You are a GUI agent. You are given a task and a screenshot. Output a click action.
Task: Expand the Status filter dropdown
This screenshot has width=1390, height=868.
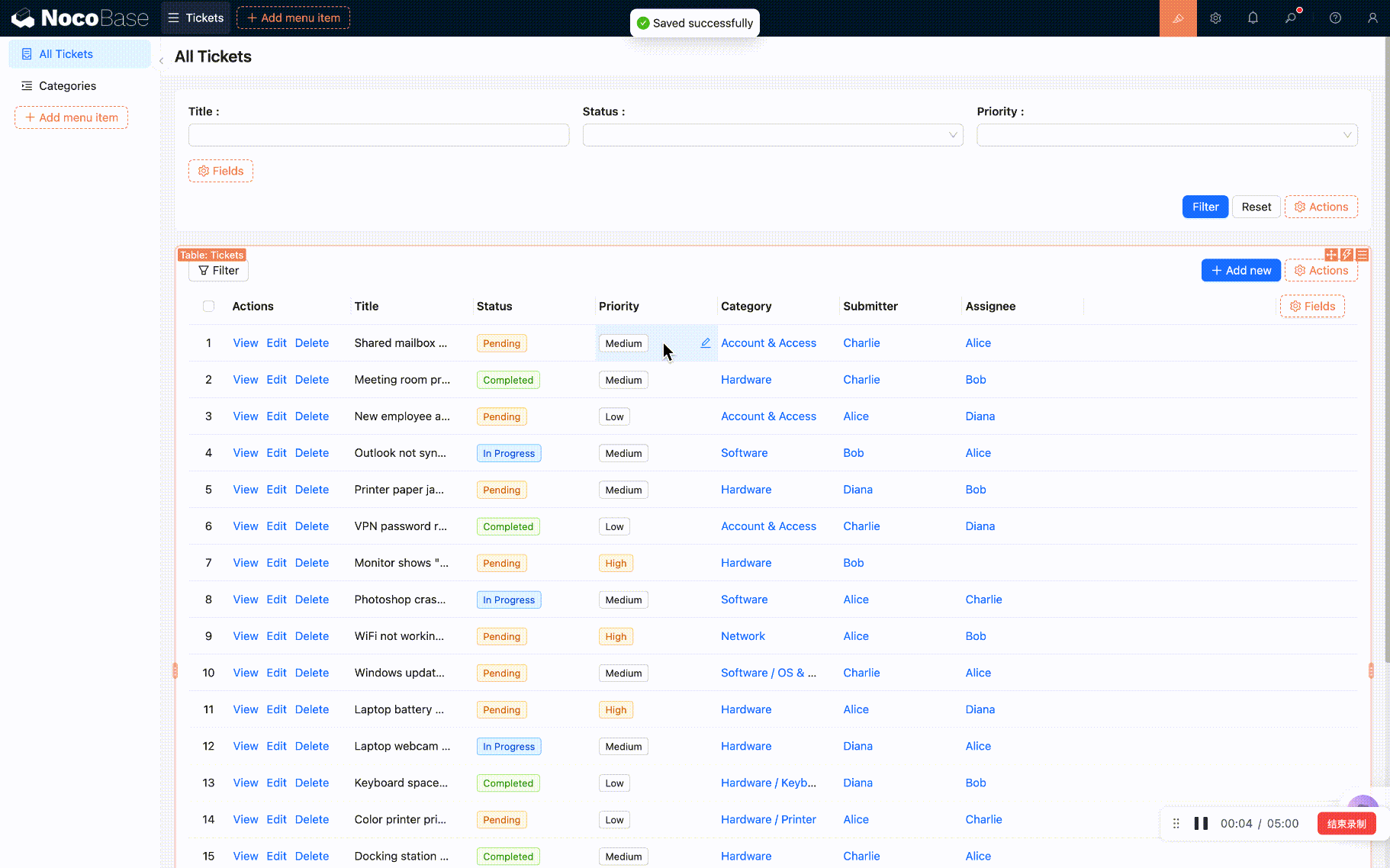pos(772,135)
